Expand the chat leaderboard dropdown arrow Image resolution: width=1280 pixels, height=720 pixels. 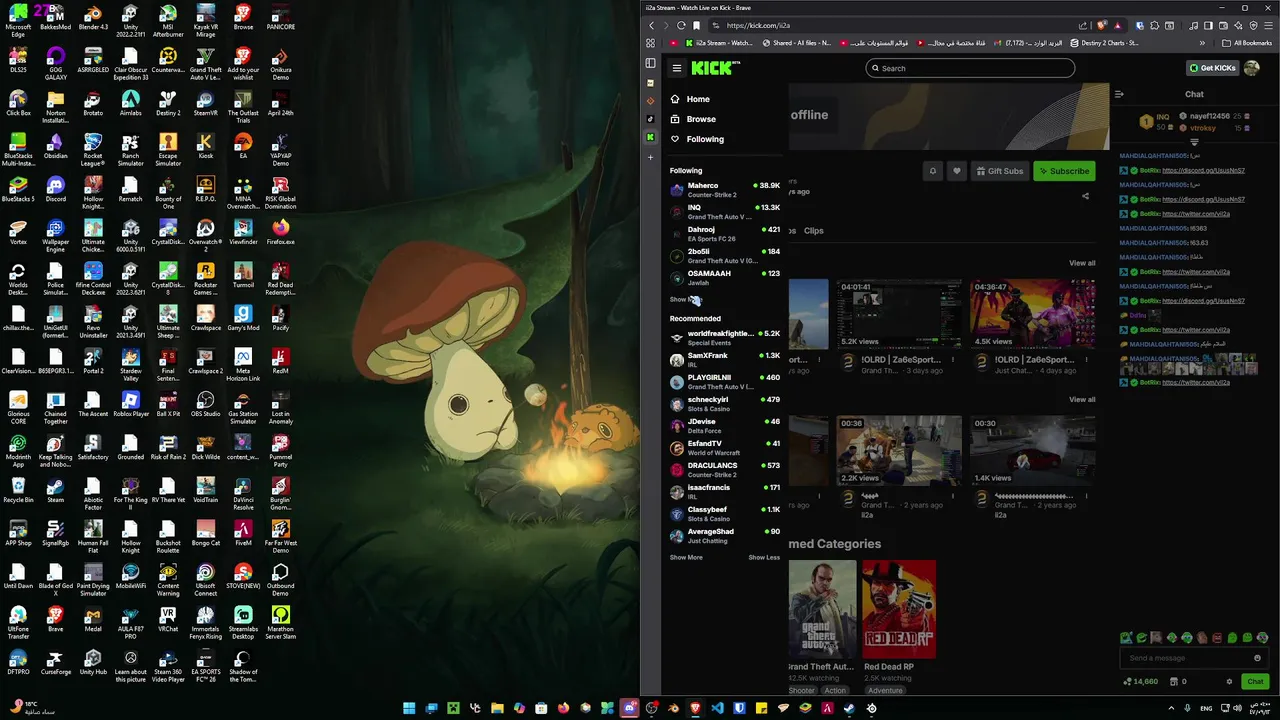click(x=1194, y=142)
